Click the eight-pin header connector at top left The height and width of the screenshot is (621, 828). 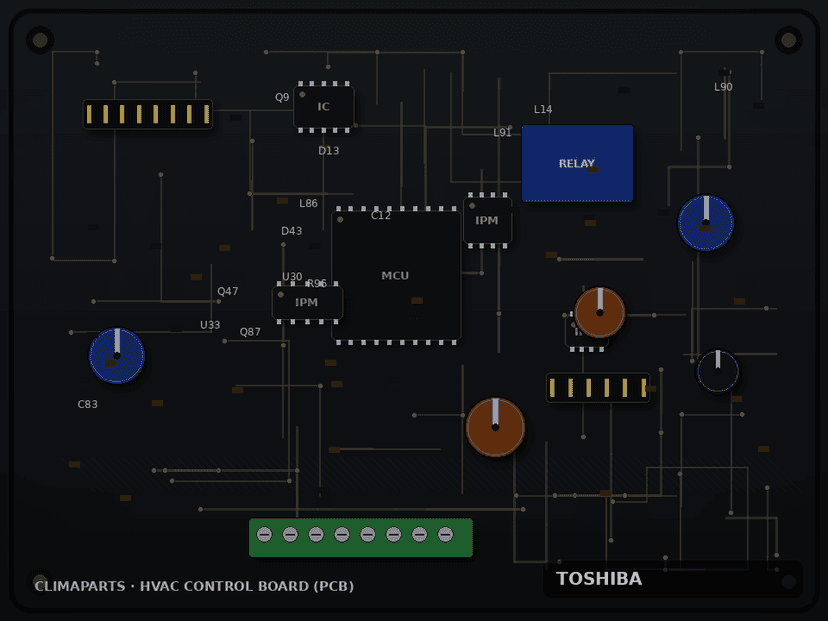148,114
